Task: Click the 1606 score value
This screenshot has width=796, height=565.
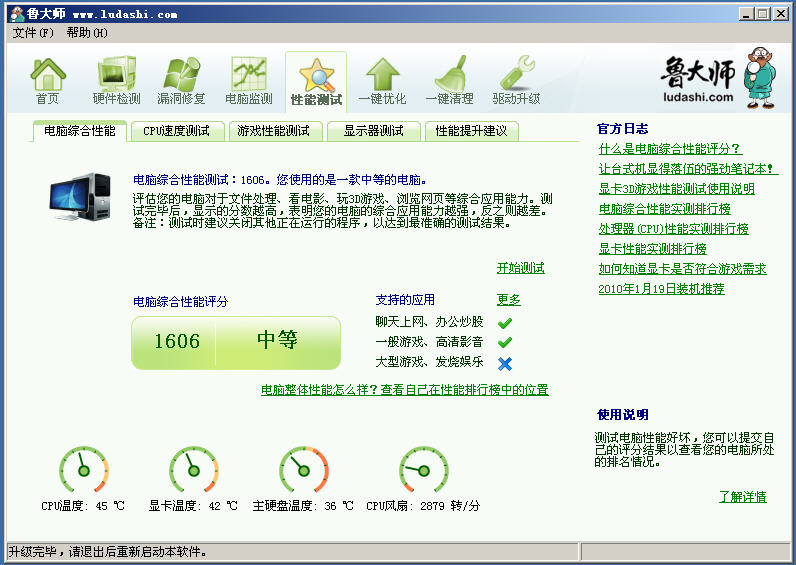Action: click(177, 341)
